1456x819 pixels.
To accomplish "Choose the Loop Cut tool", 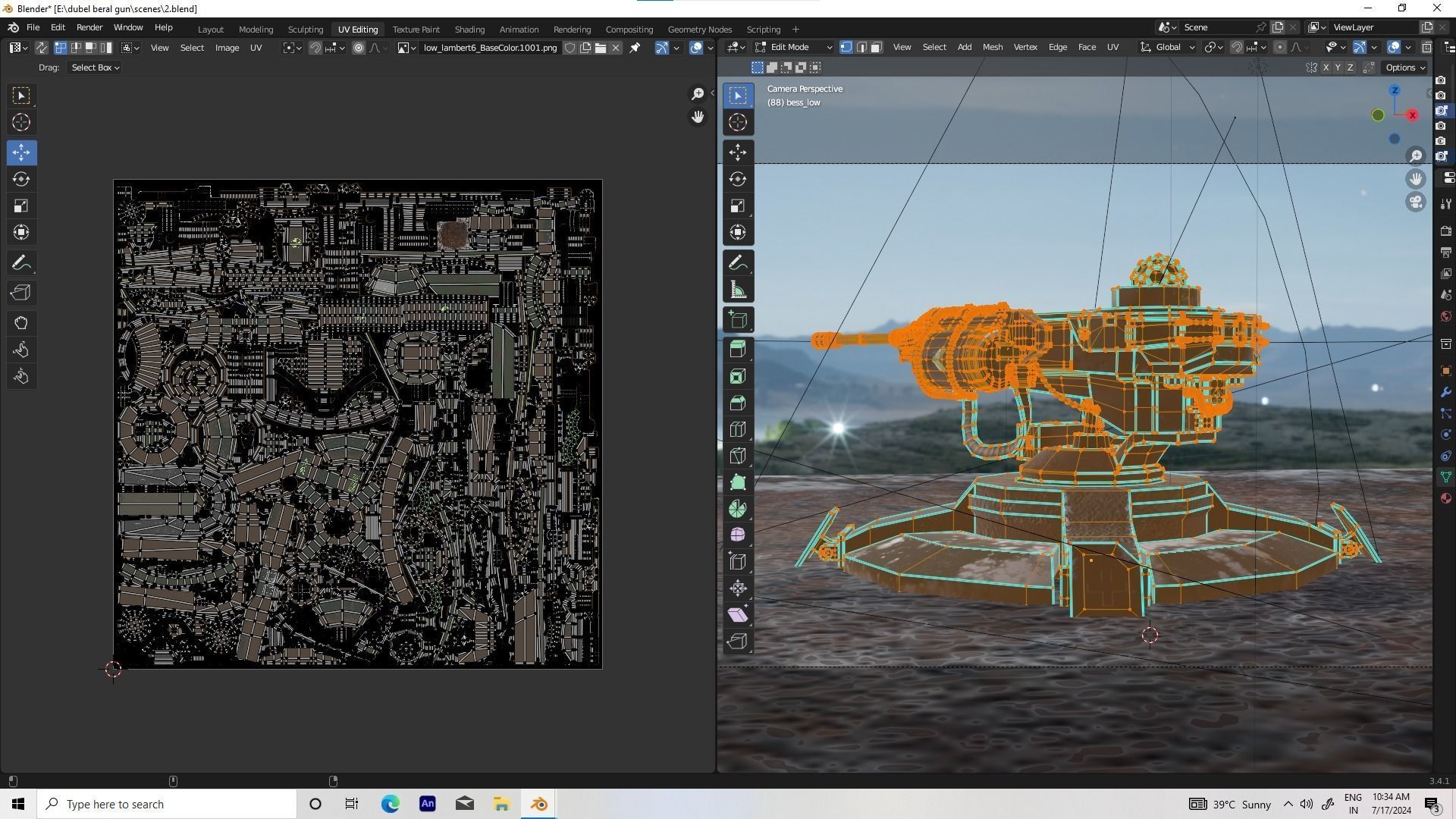I will (x=738, y=429).
